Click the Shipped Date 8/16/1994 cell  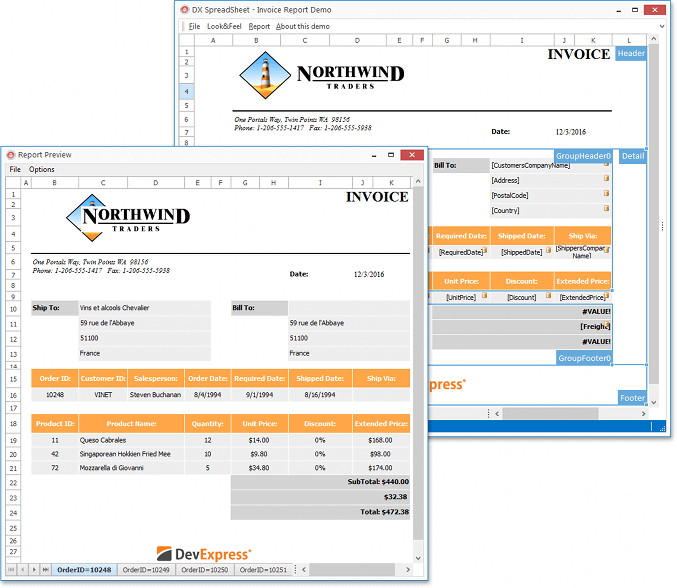coord(320,395)
